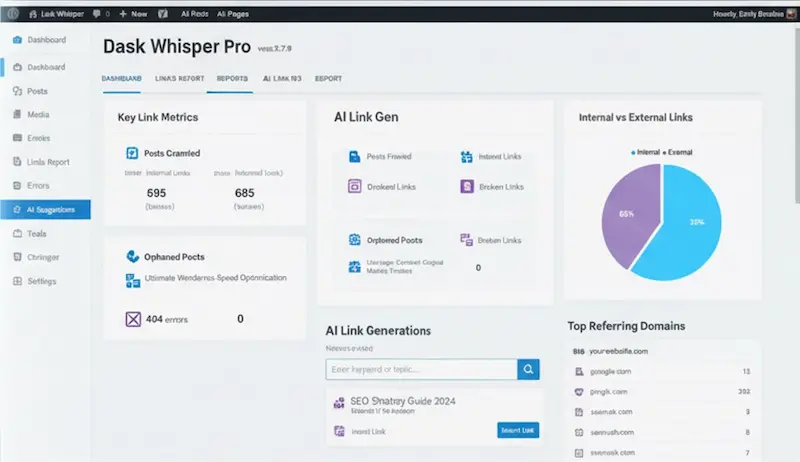Click the Orphaned Posts icon in Key Metrics

[133, 256]
